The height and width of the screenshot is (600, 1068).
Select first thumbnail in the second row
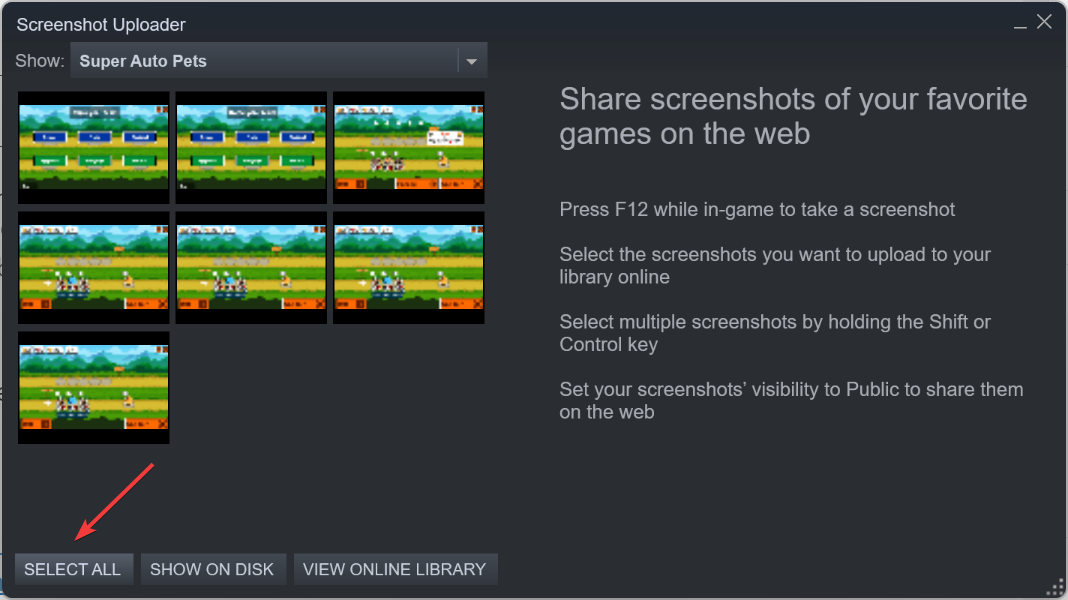(94, 268)
